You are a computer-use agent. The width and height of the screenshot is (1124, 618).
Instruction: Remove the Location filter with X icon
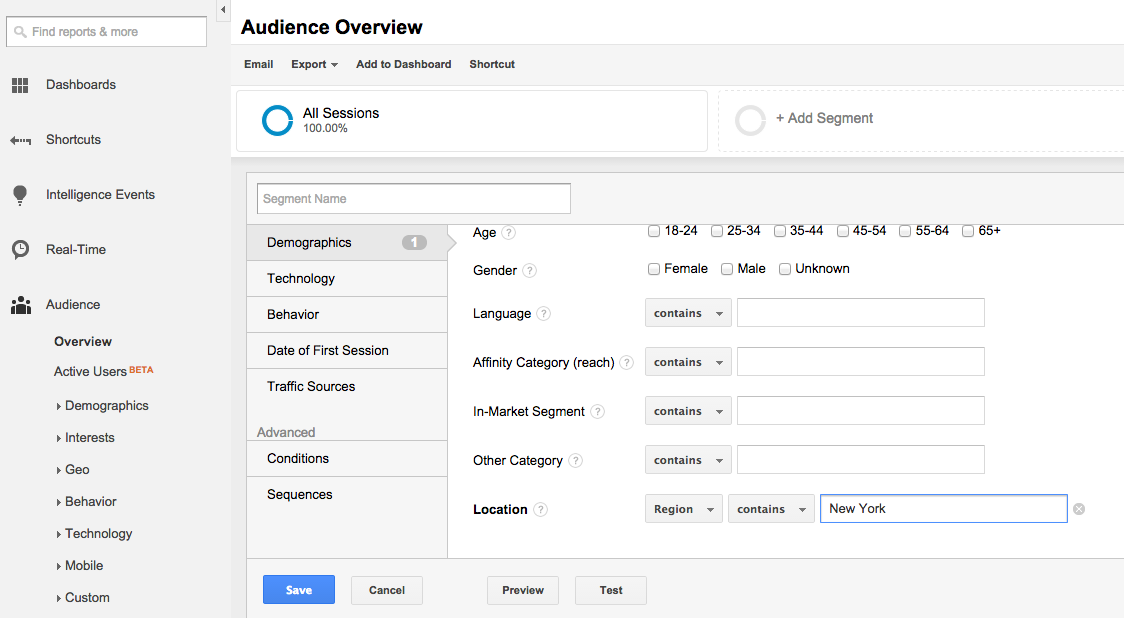click(1078, 509)
